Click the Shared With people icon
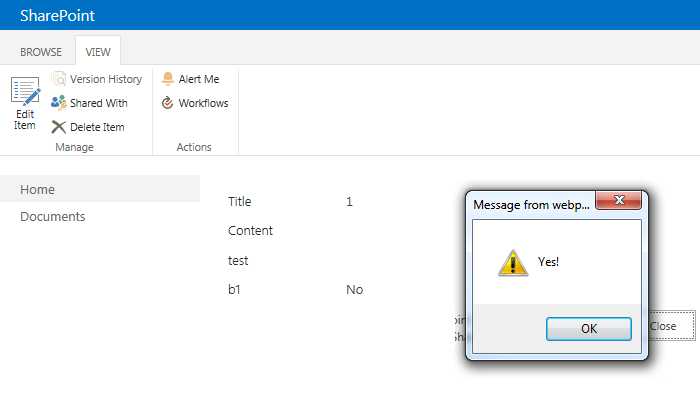The image size is (700, 420). tap(59, 103)
